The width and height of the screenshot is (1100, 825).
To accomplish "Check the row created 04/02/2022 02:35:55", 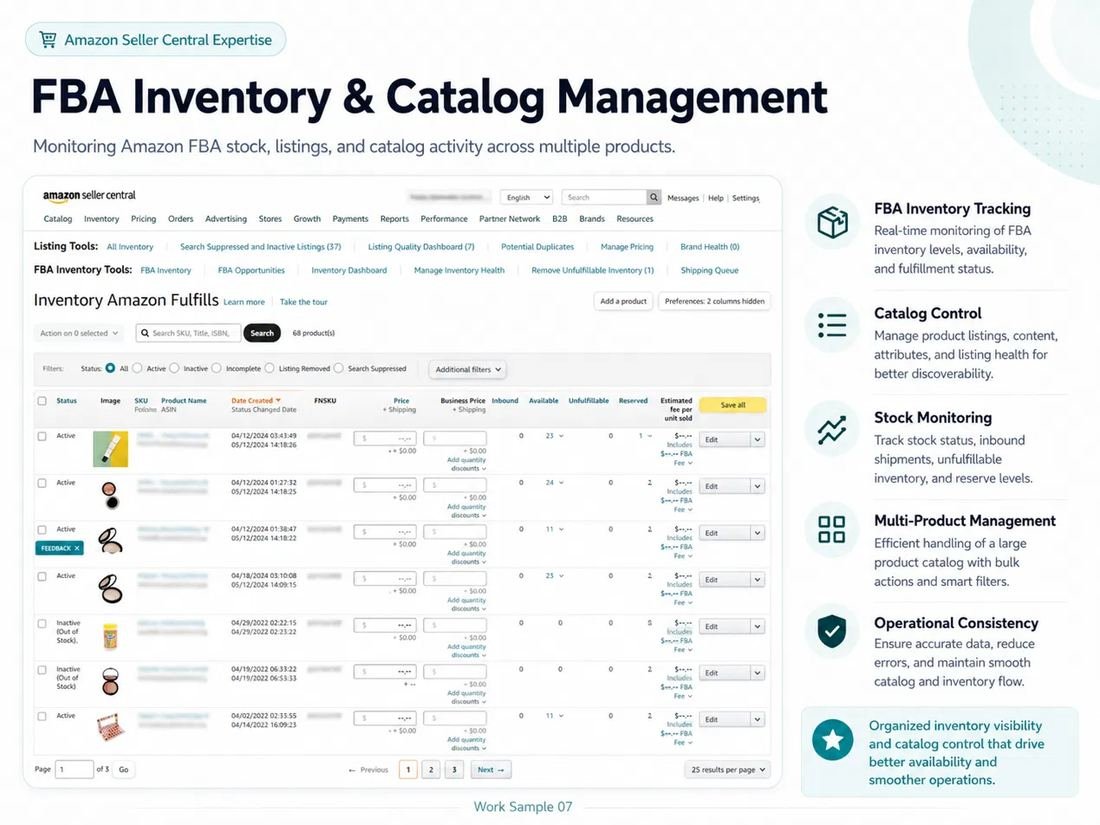I will (x=42, y=716).
